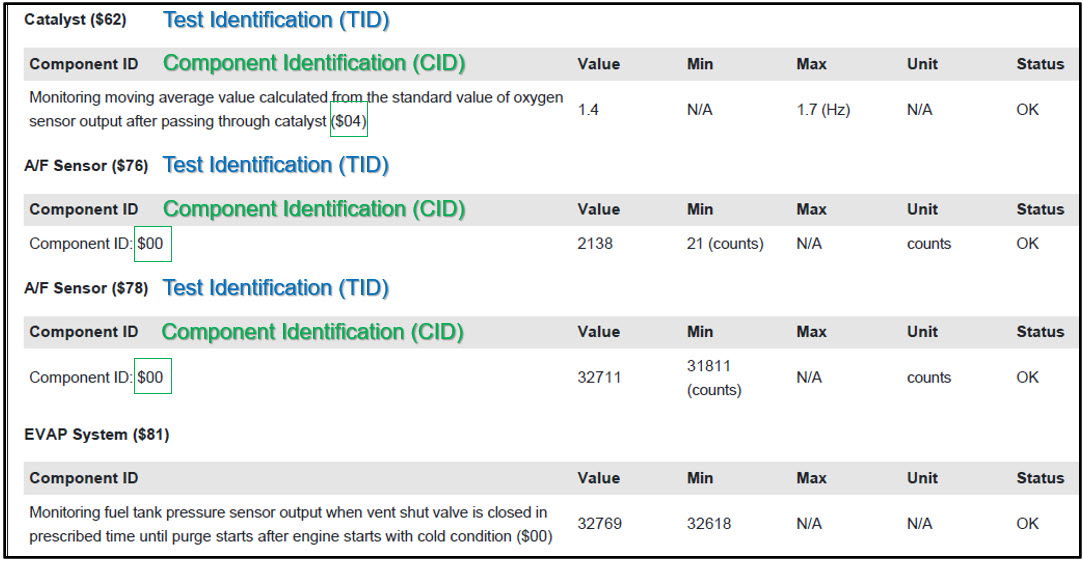Click the 1.7 (Hz) Max value
This screenshot has width=1084, height=563.
823,110
